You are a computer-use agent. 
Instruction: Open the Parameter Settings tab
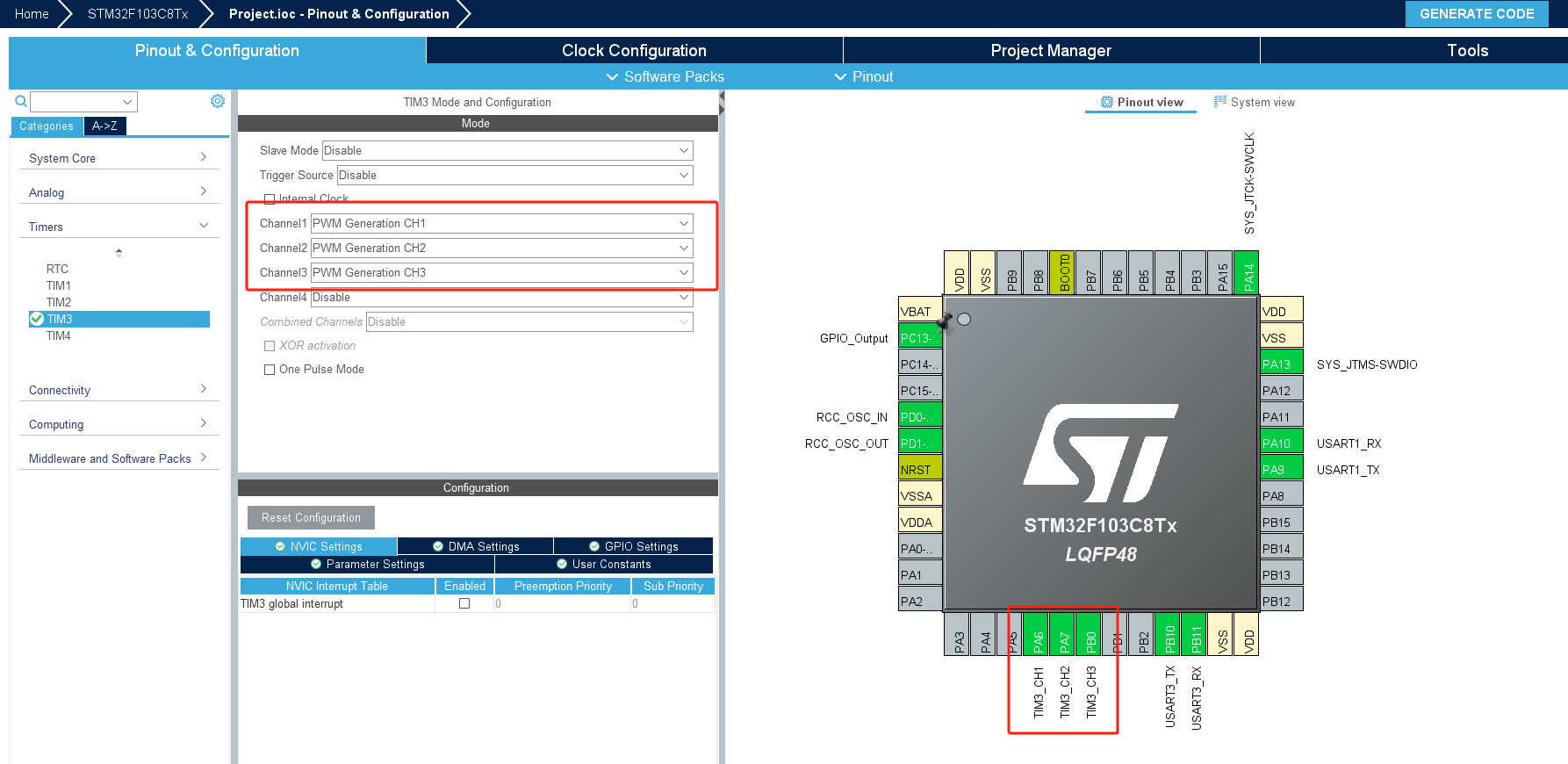367,564
